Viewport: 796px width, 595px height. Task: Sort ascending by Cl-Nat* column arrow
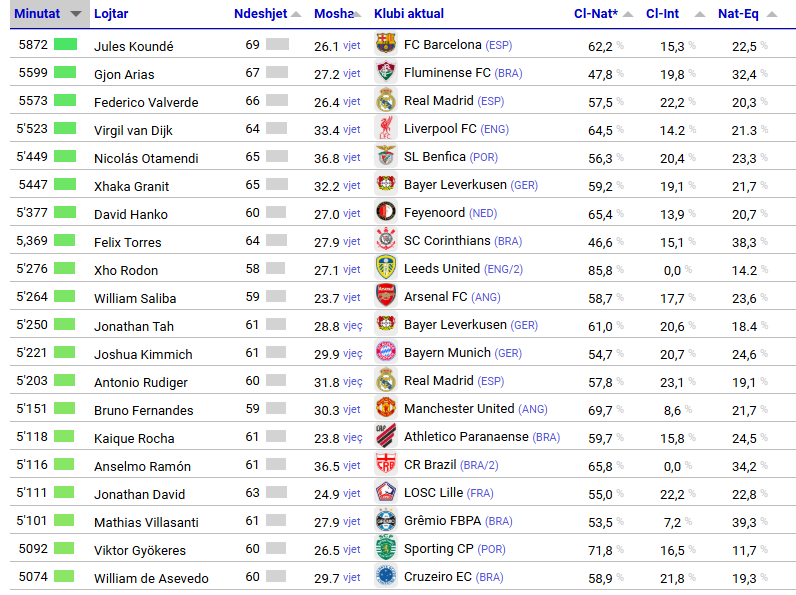click(629, 14)
